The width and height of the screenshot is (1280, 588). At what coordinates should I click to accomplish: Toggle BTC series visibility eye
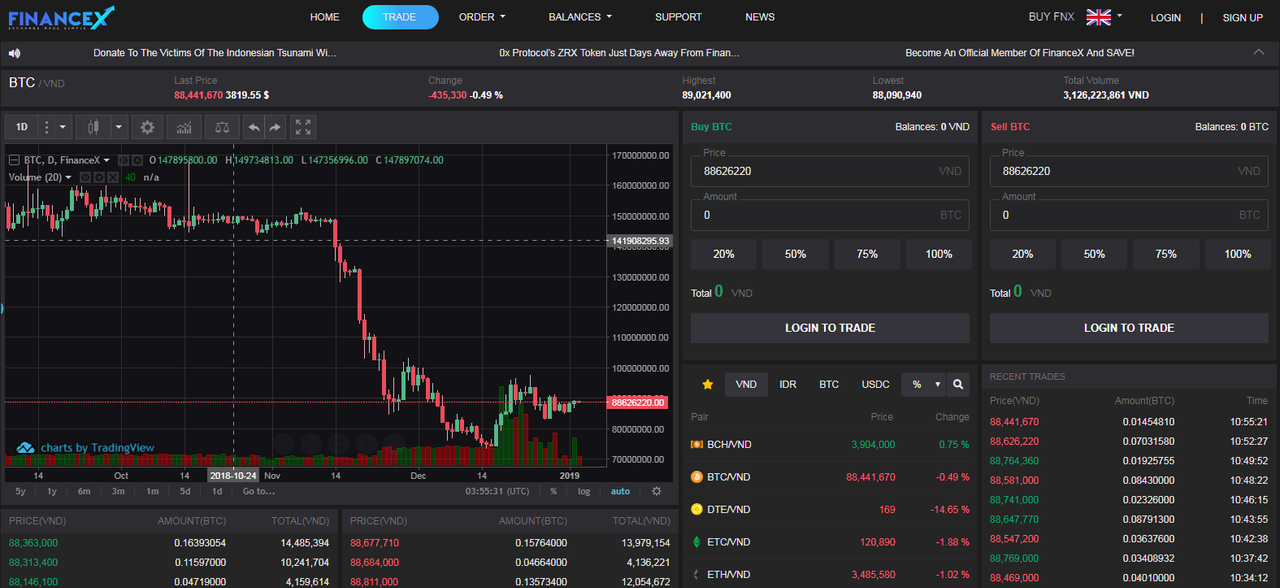(122, 160)
